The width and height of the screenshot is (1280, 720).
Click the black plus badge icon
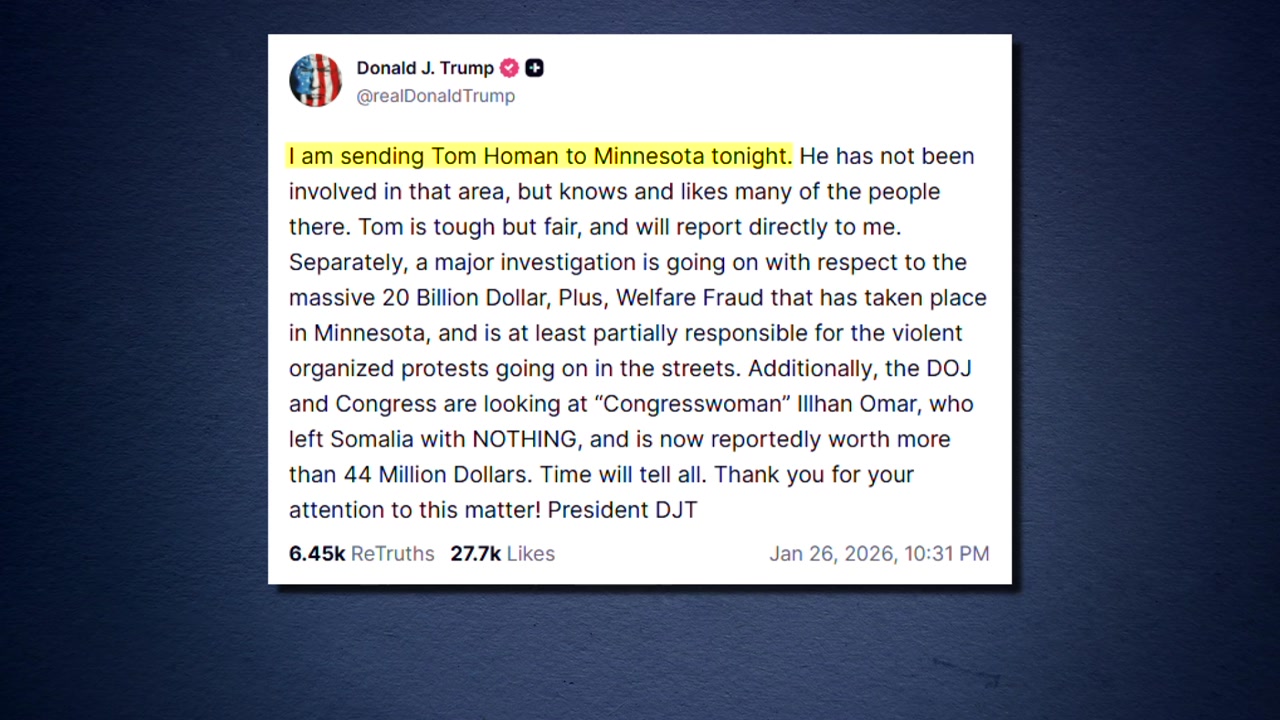click(535, 68)
